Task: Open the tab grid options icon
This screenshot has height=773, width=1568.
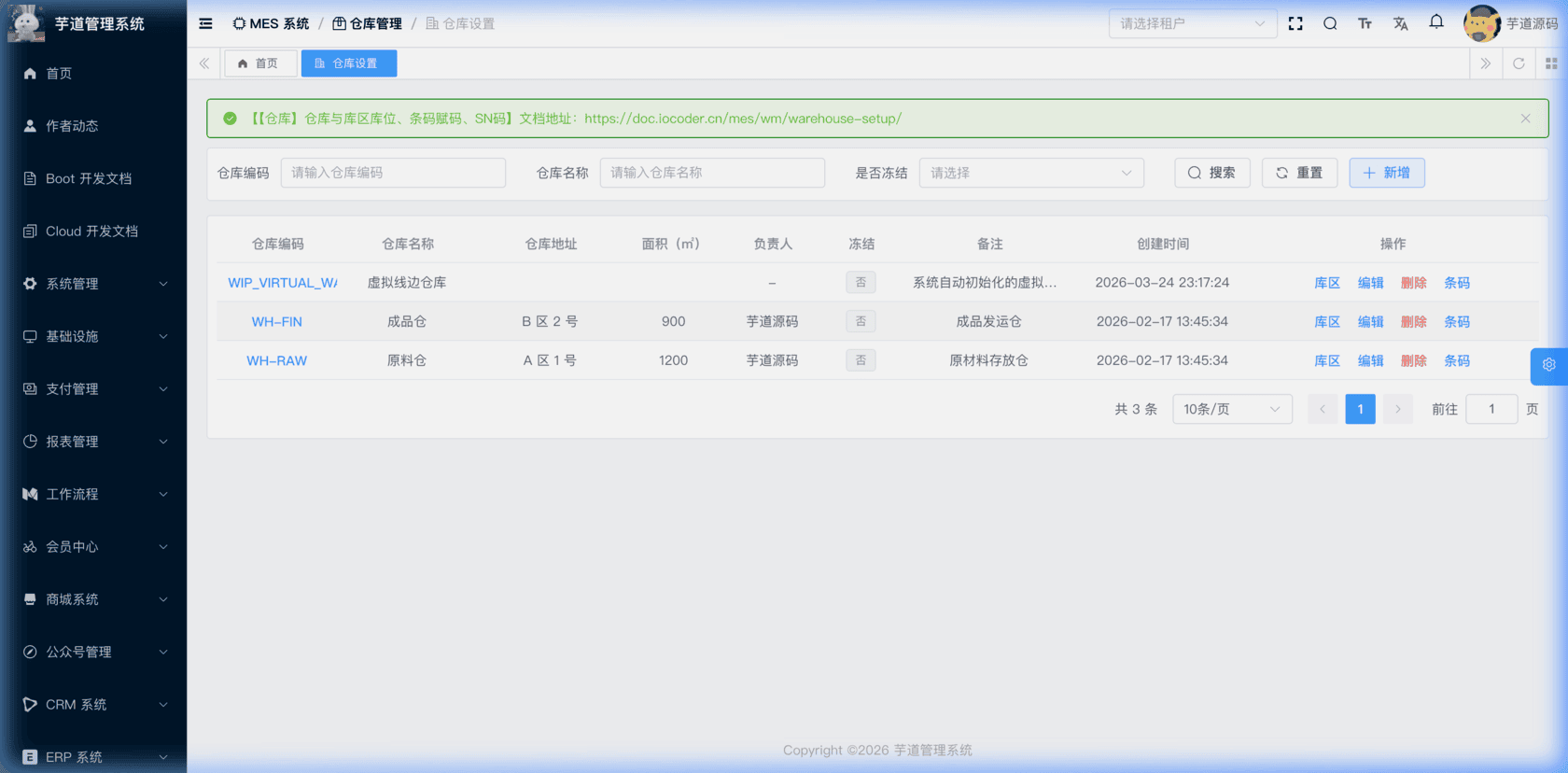Action: pyautogui.click(x=1551, y=63)
